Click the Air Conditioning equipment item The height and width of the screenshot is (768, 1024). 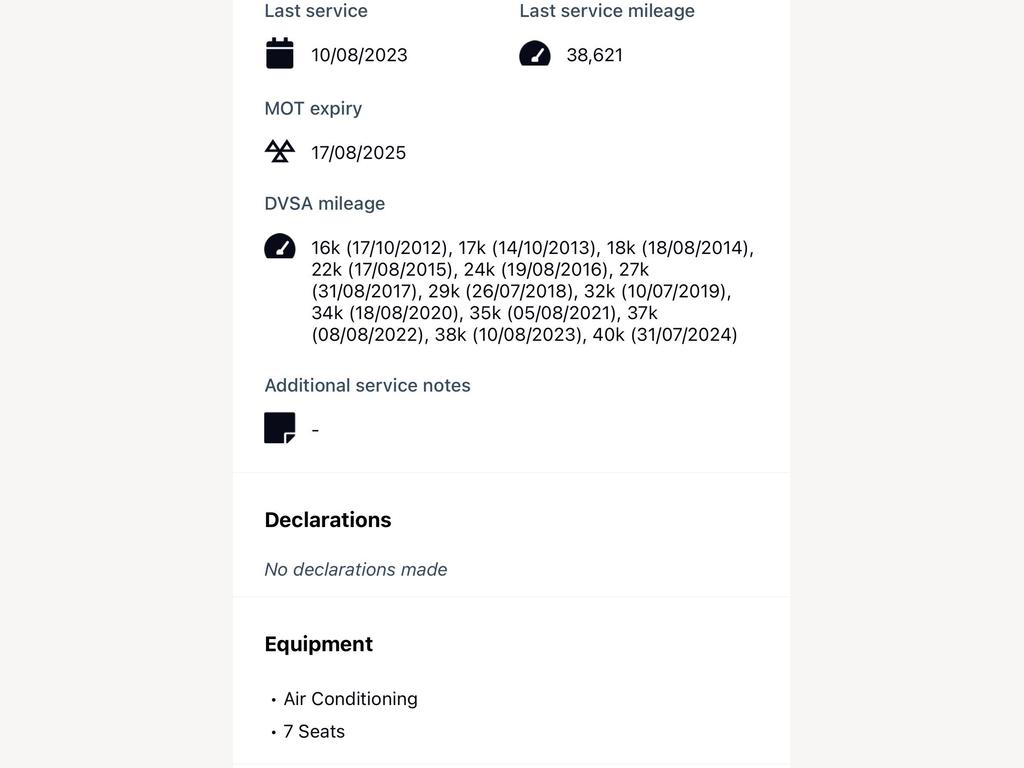350,699
